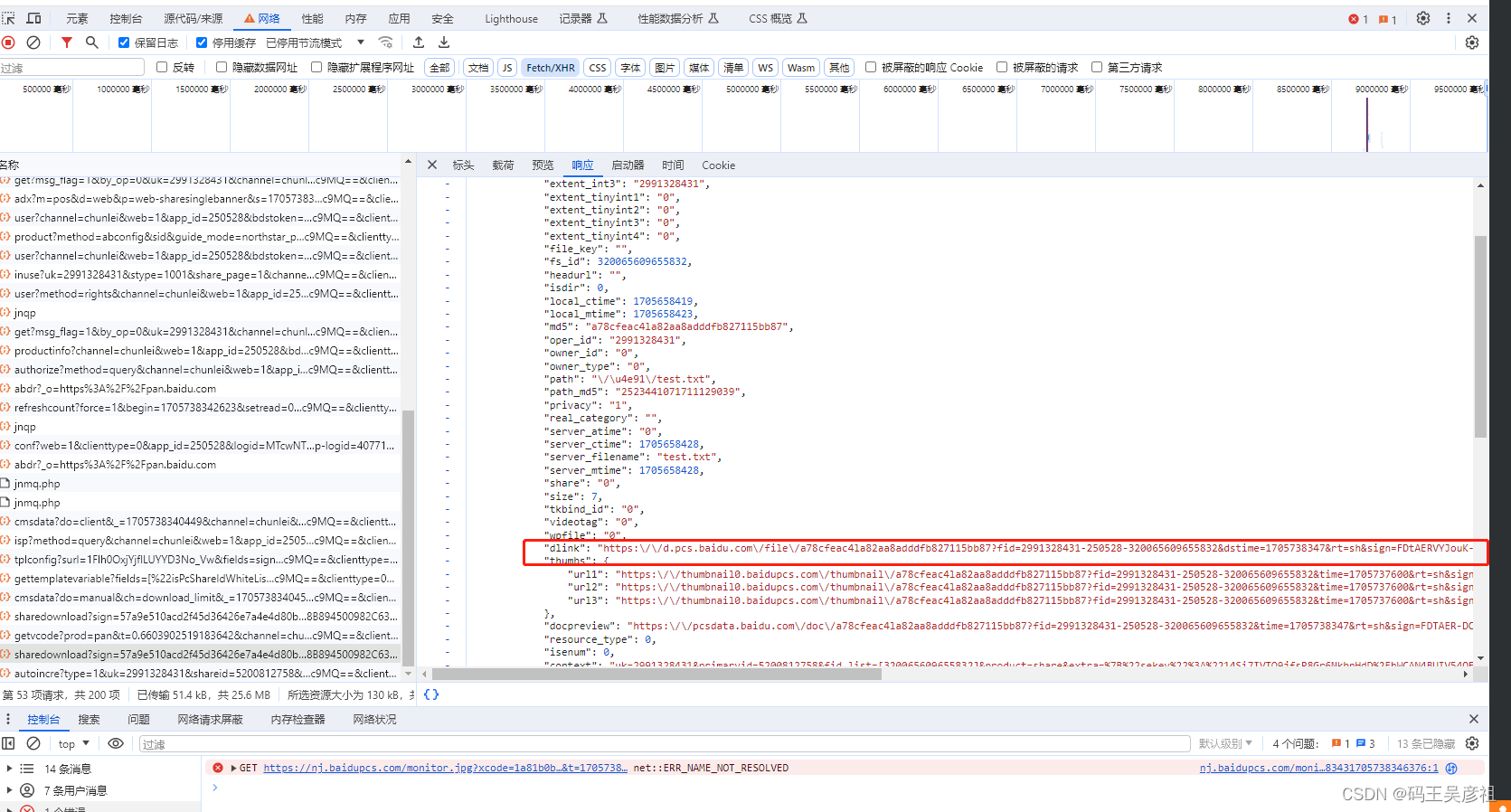Click the console 过滤 input field
The image size is (1511, 812).
tap(665, 743)
